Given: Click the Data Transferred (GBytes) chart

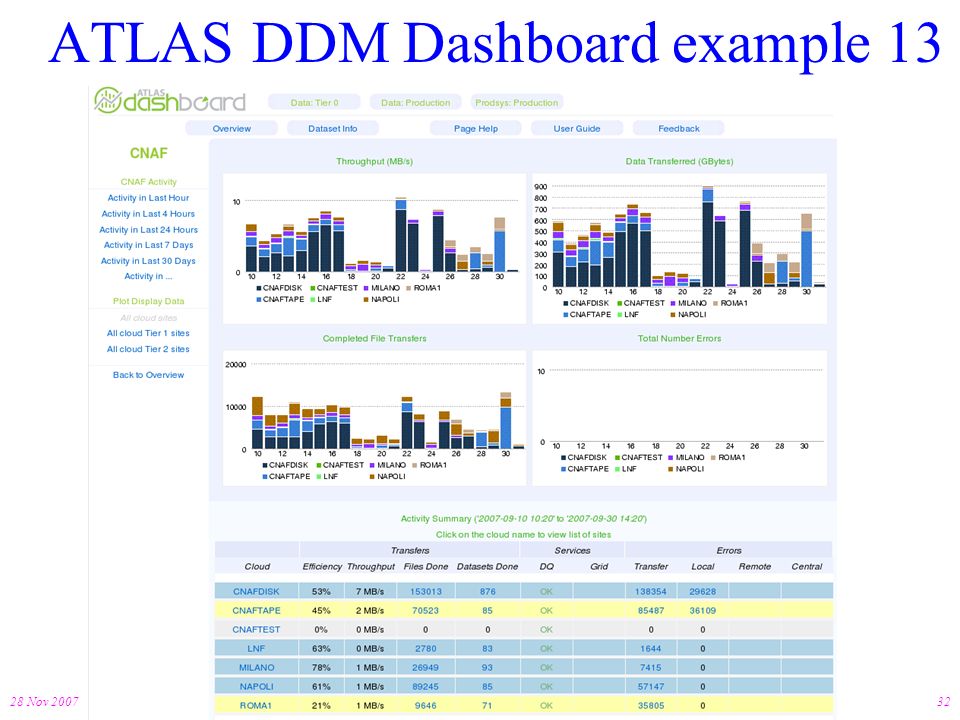Looking at the screenshot, I should (680, 248).
